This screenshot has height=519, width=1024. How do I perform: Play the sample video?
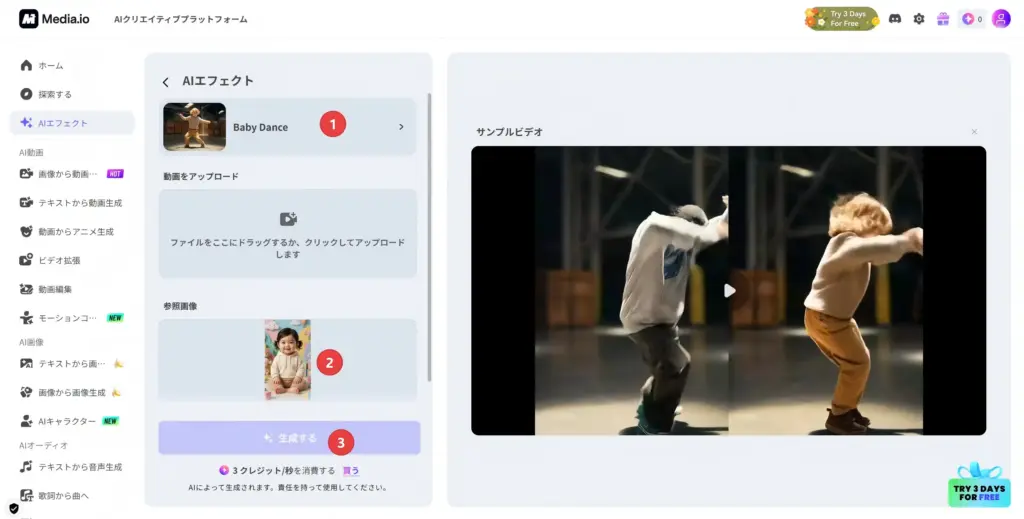pyautogui.click(x=729, y=291)
